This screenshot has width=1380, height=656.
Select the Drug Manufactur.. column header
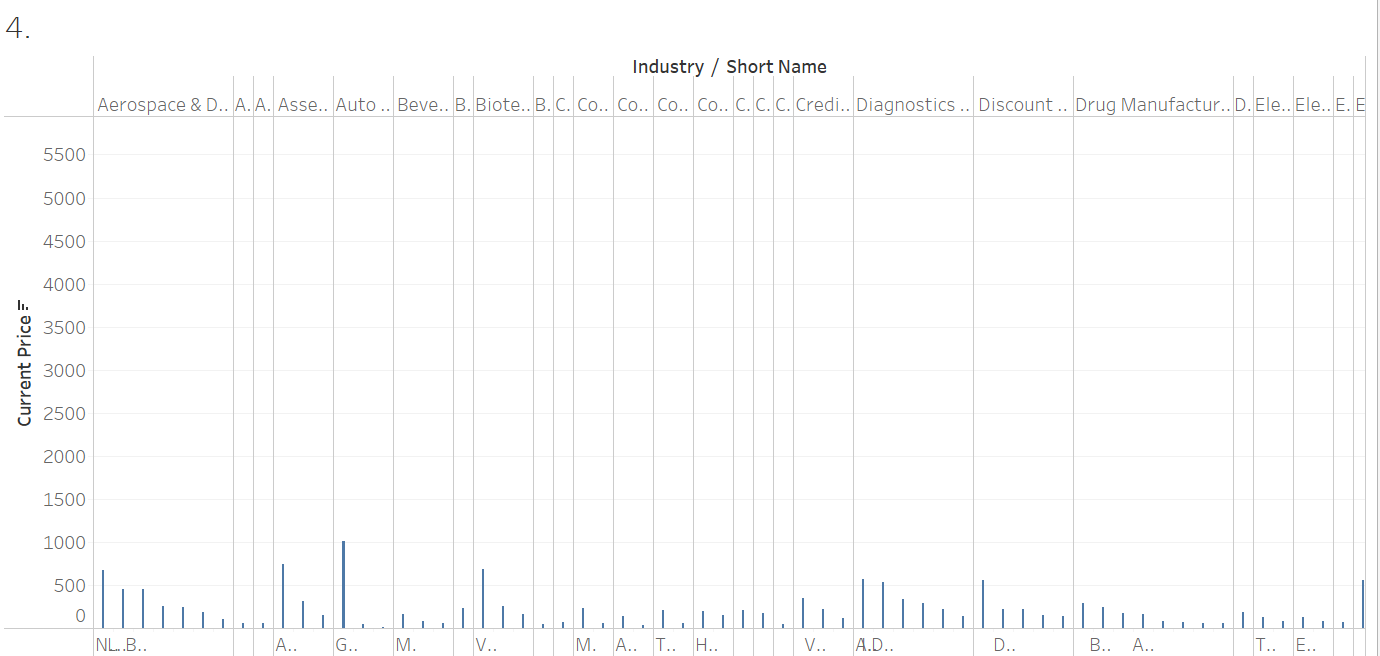click(1152, 105)
